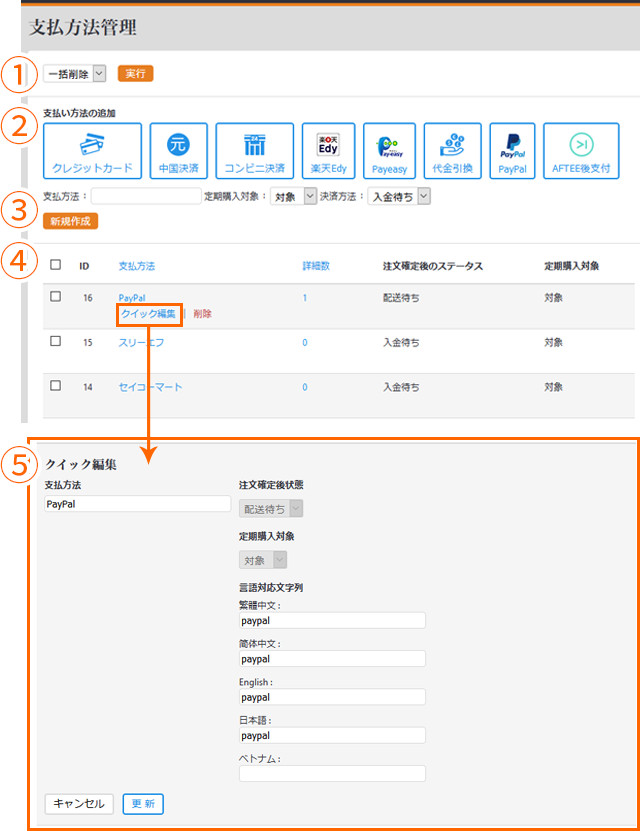Click the クイック編集 link under PayPal
Screen dimensions: 640x831
click(x=148, y=314)
